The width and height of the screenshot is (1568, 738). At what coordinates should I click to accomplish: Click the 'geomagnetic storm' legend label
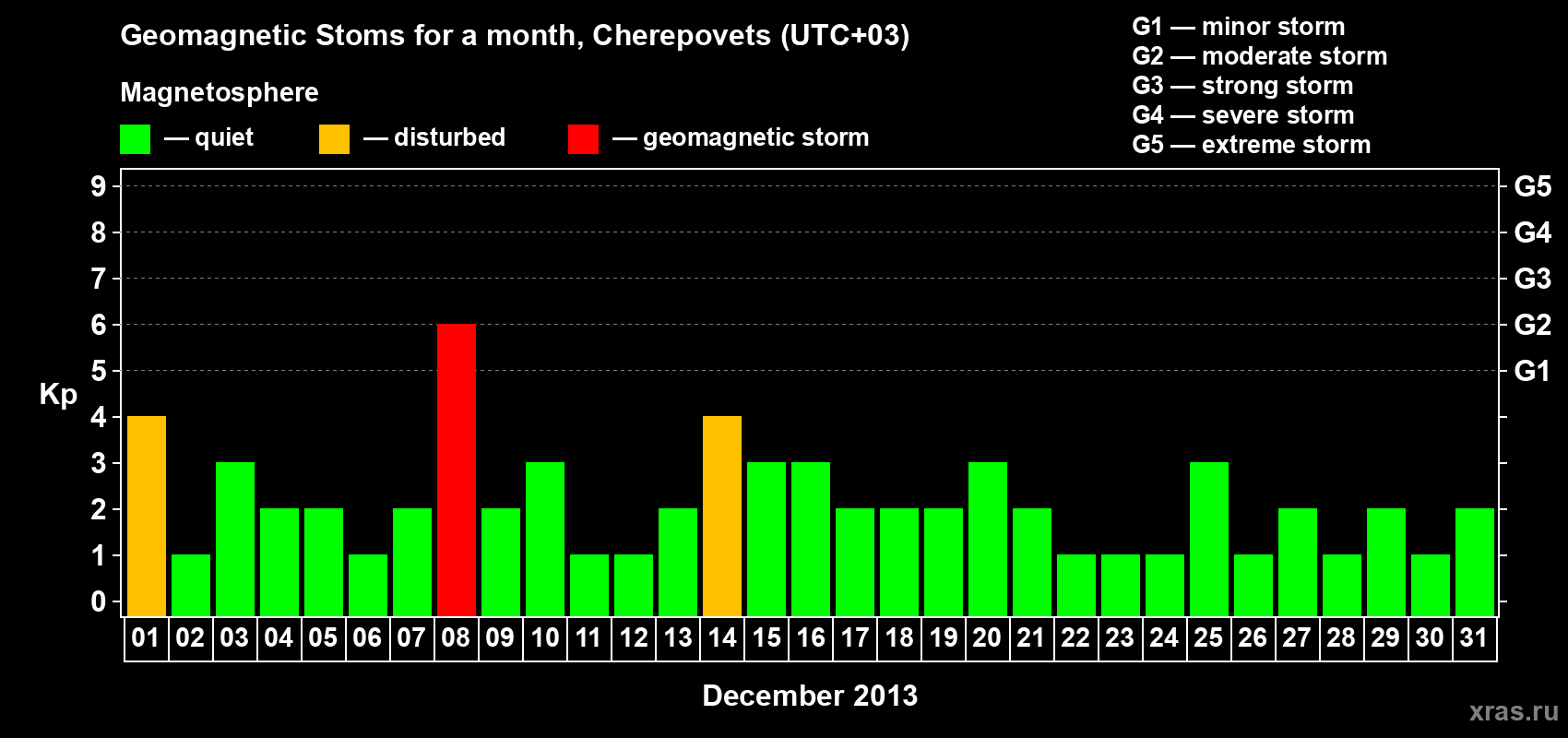pyautogui.click(x=755, y=137)
